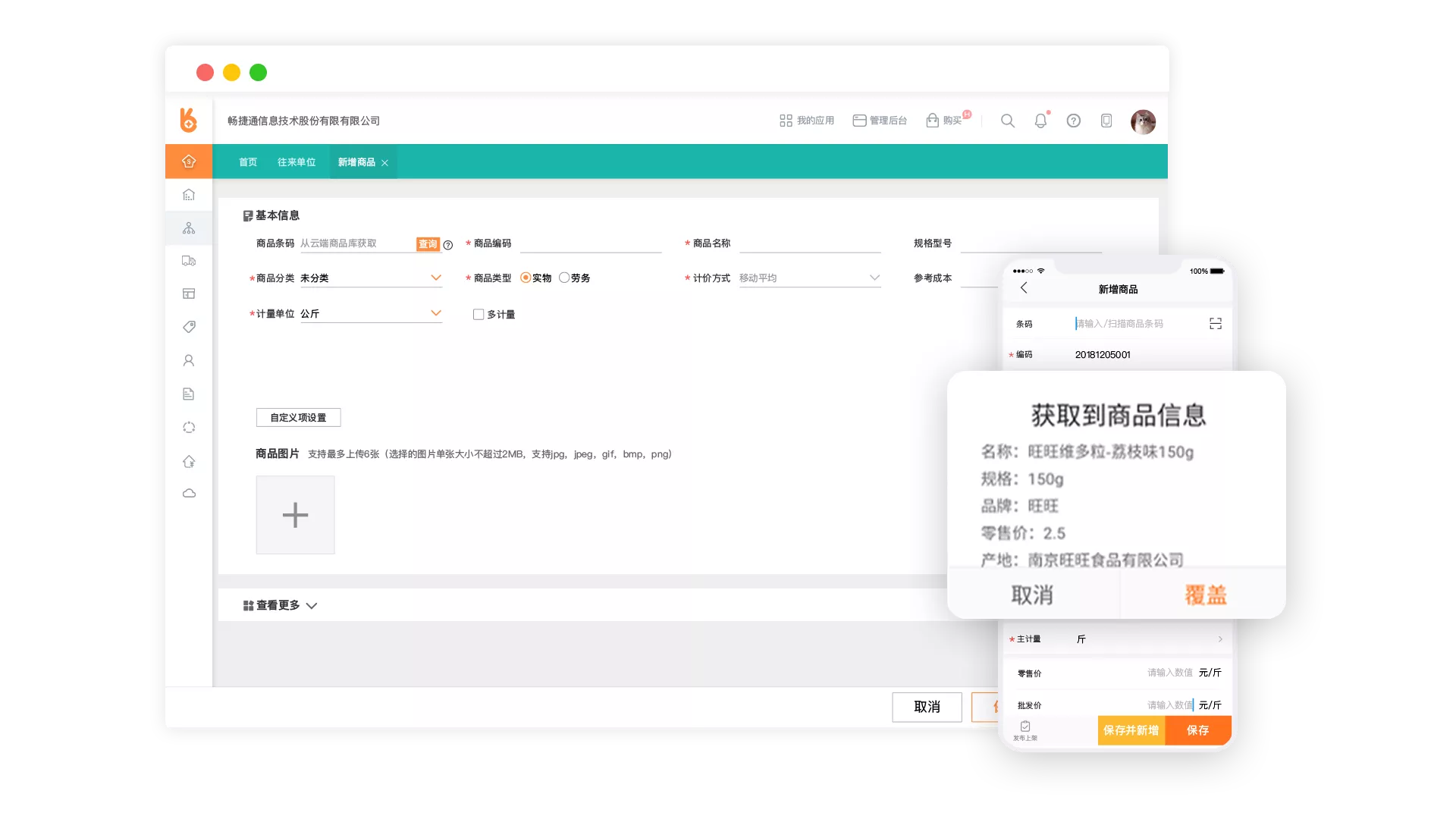Image resolution: width=1456 pixels, height=819 pixels.
Task: Click the 商品编码 input field
Action: point(591,243)
